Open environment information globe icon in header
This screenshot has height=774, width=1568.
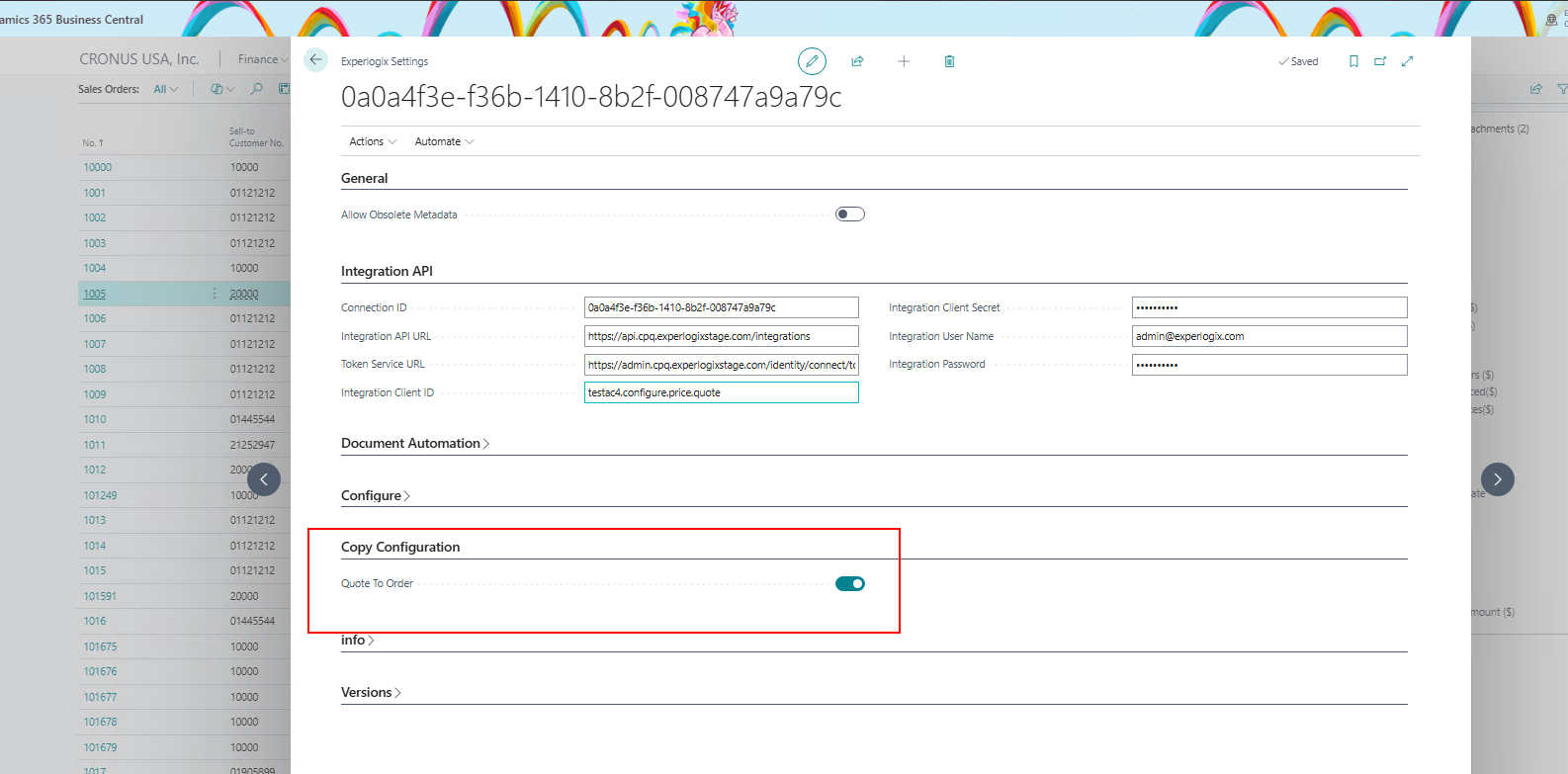[x=1551, y=19]
